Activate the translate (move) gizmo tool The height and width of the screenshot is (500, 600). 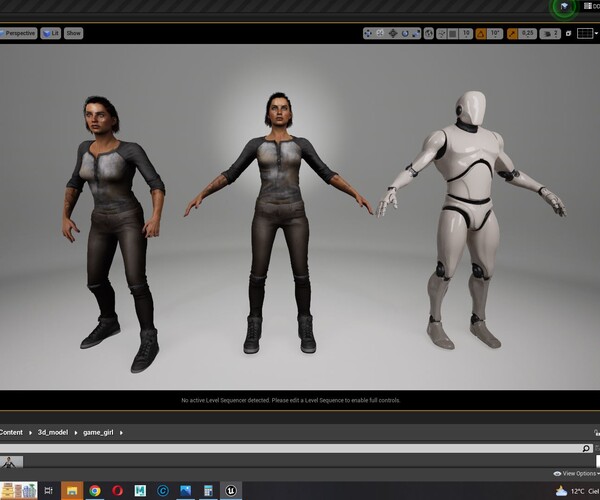(393, 34)
